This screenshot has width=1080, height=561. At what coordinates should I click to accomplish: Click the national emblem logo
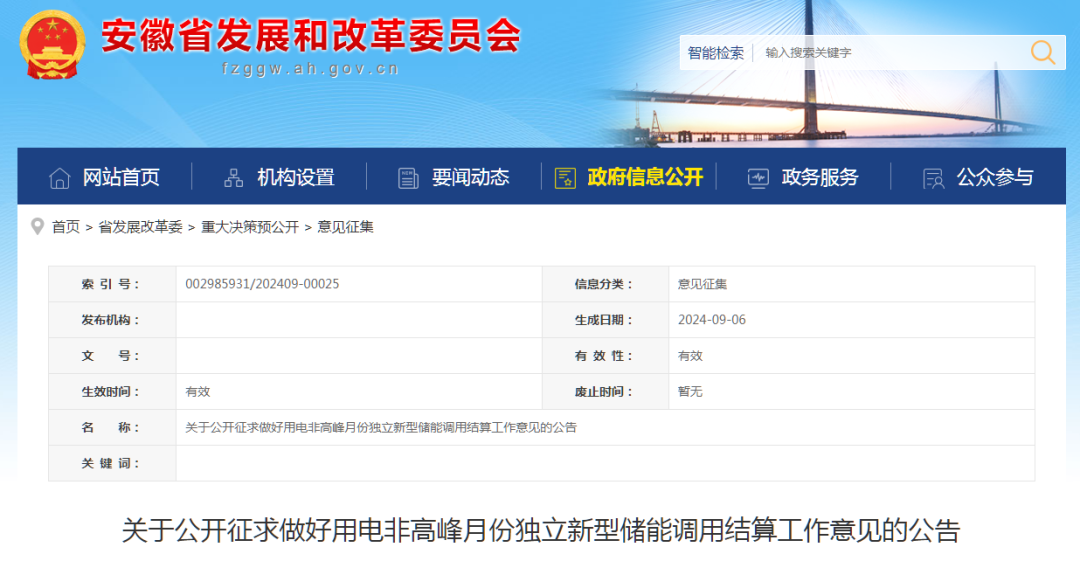(x=52, y=45)
